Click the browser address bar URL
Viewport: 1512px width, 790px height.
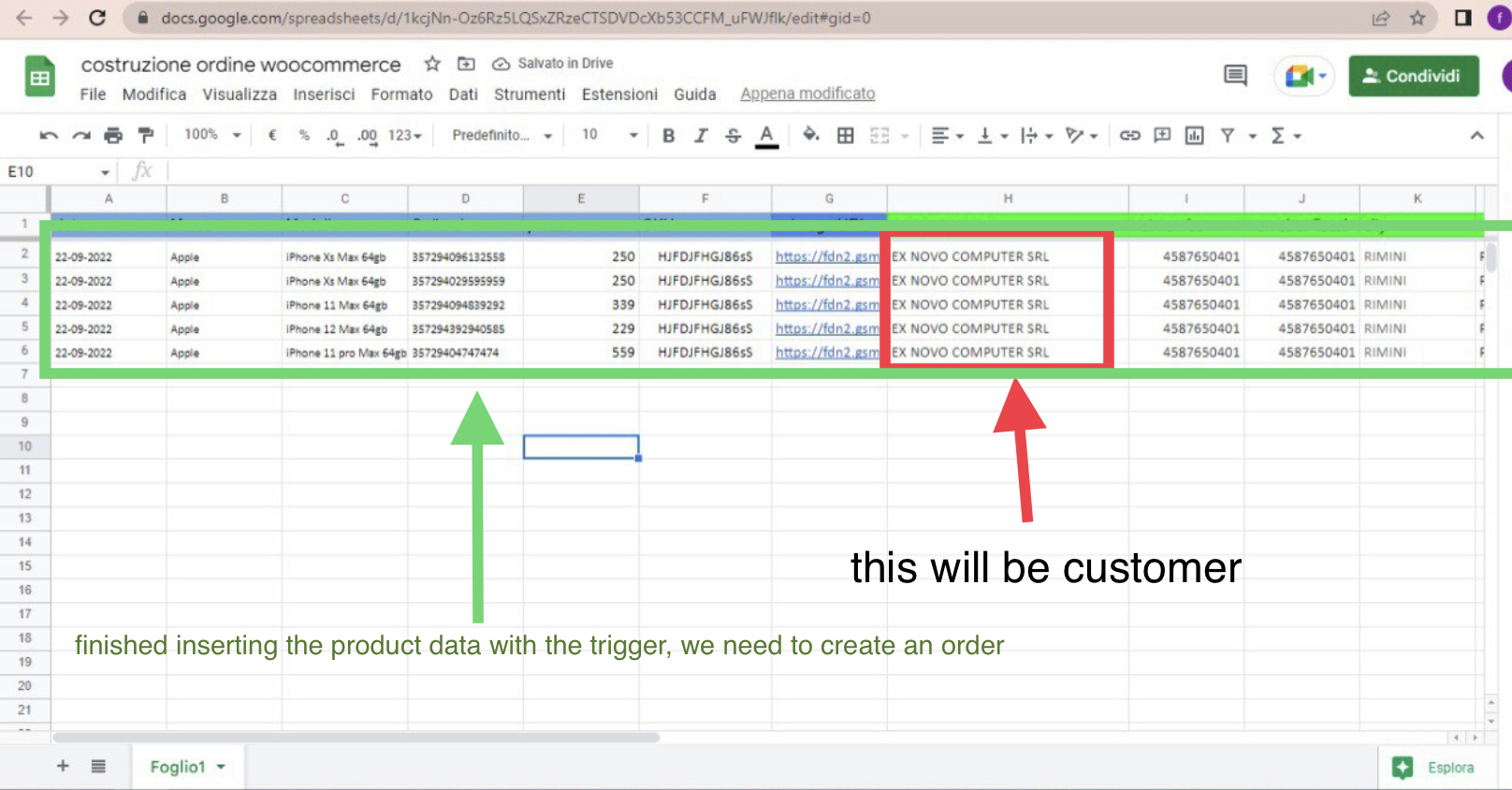click(x=516, y=18)
